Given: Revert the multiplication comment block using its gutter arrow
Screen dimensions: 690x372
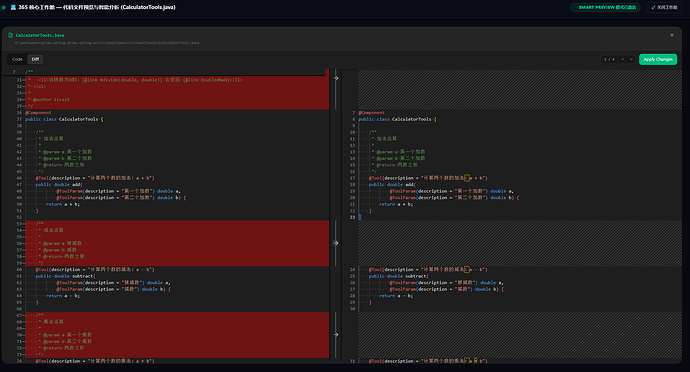Looking at the screenshot, I should point(336,335).
